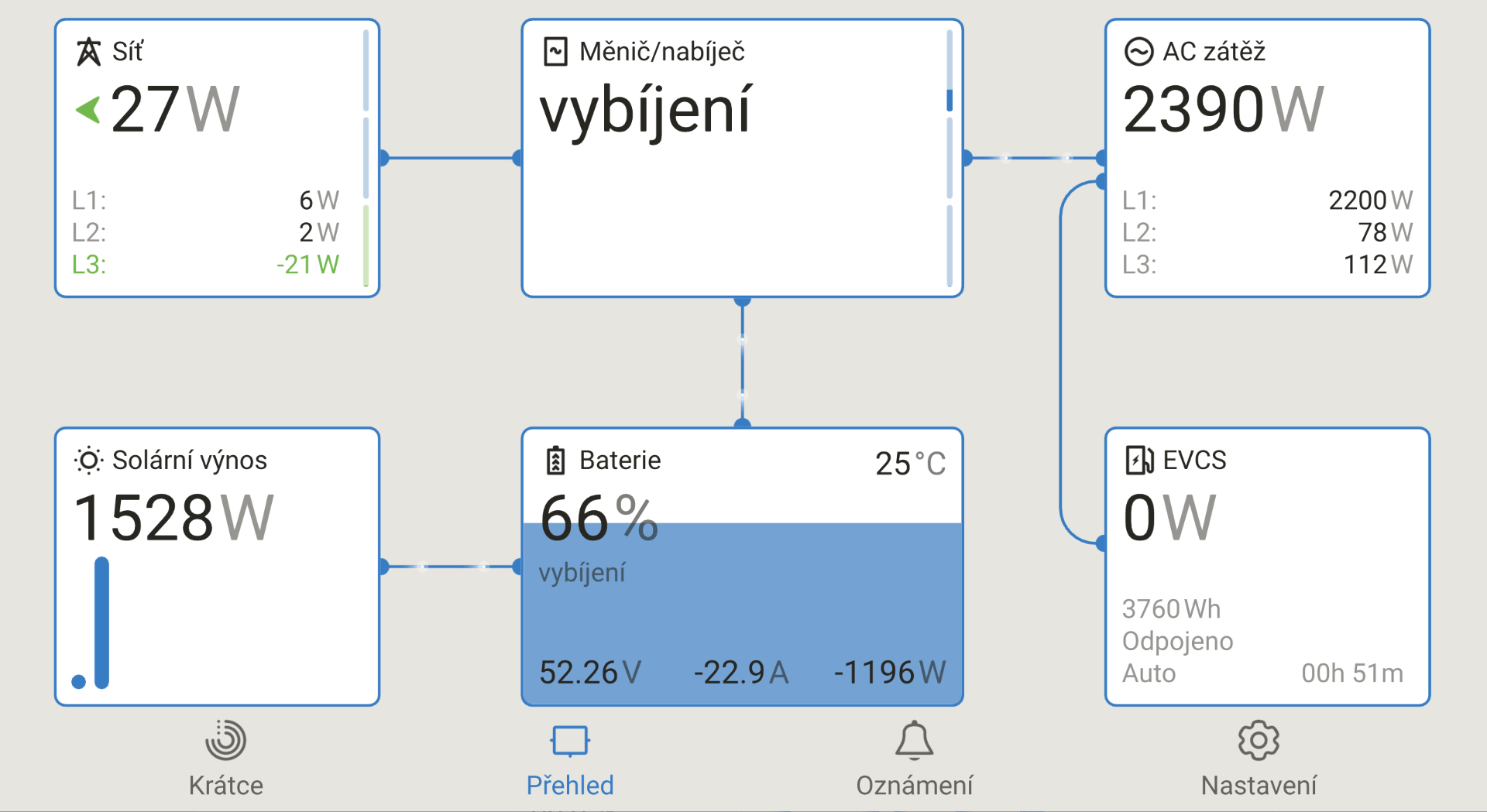1487x812 pixels.
Task: Click the grid pylon icon beside Síť
Action: 88,52
